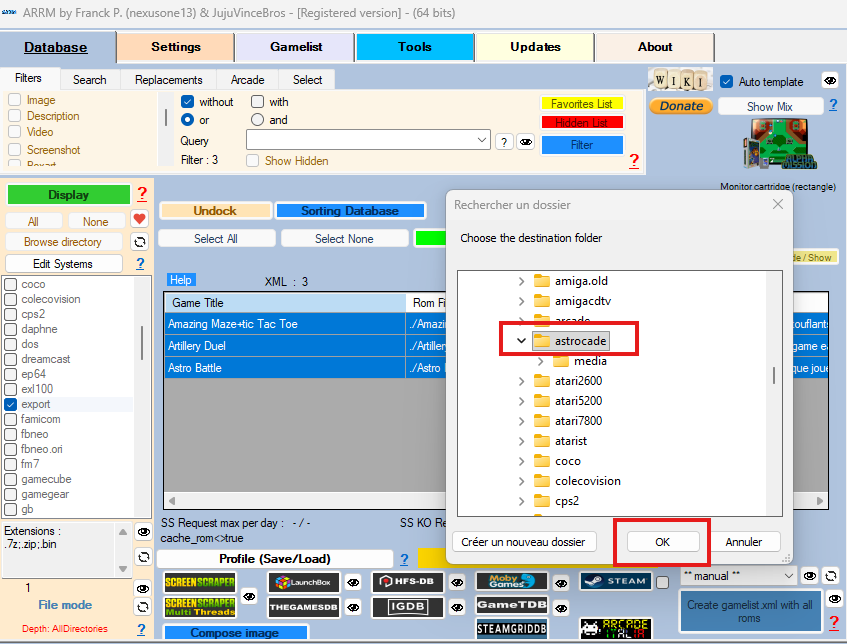Select the IGDB scraper logo
The height and width of the screenshot is (644, 847).
(408, 607)
